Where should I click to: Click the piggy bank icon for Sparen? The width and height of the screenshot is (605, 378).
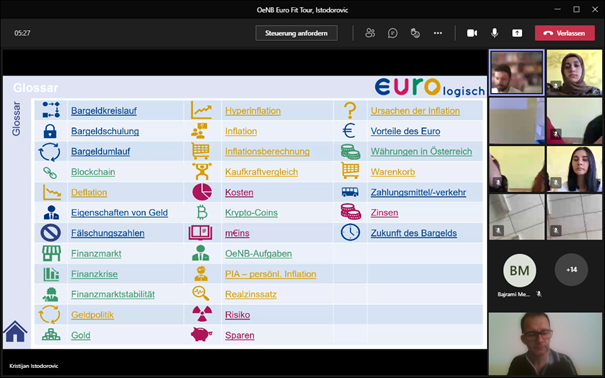[x=201, y=334]
